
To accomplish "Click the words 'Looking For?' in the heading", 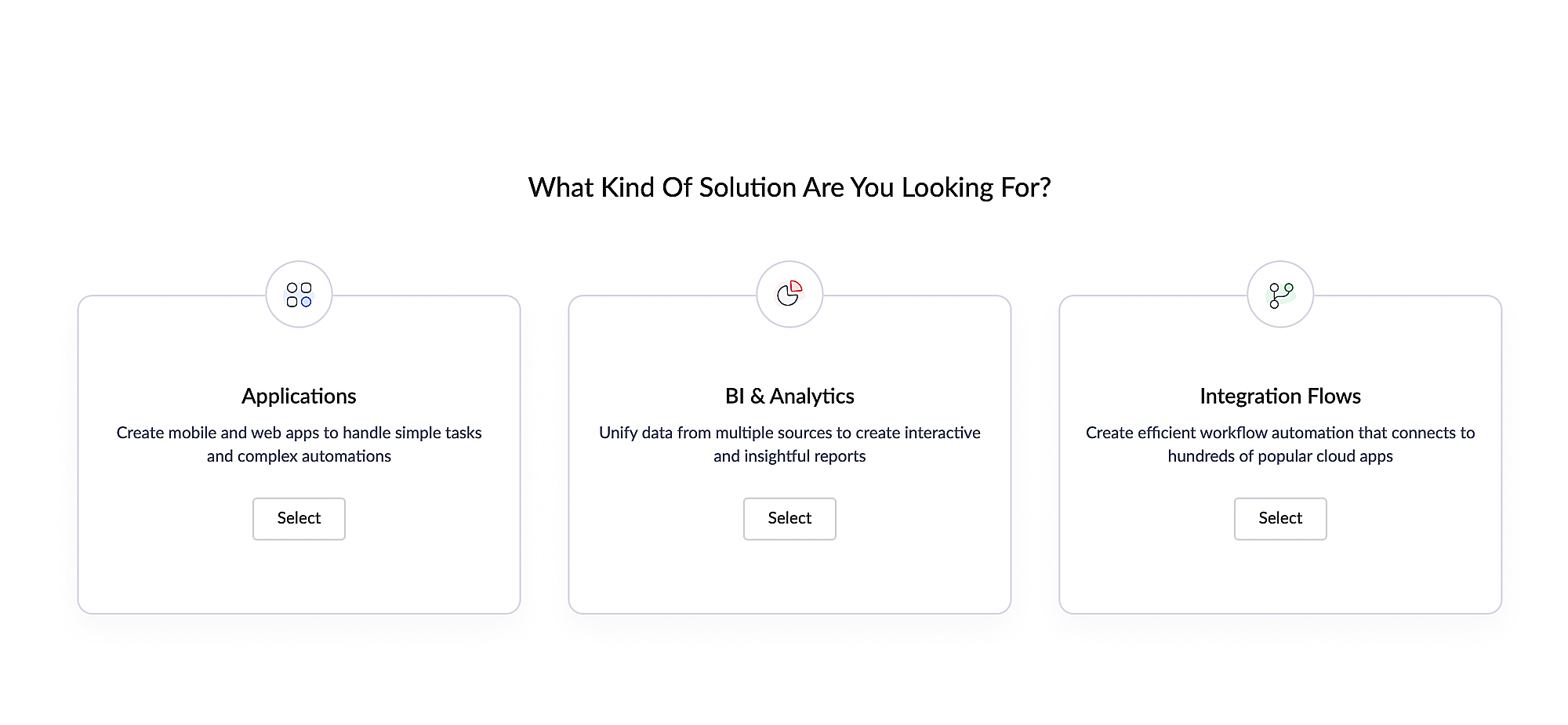I will click(x=976, y=187).
